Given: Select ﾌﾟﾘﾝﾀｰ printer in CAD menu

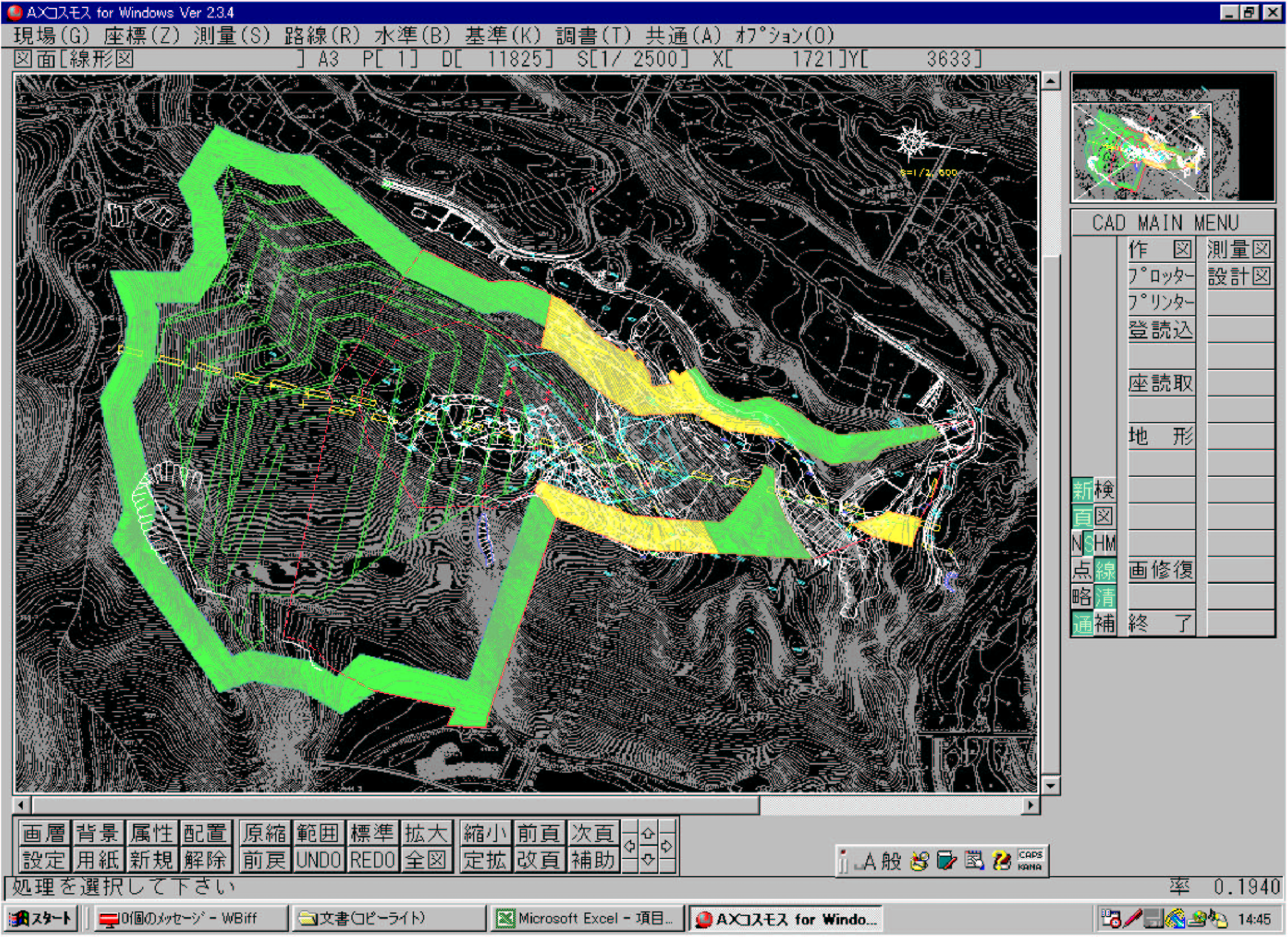Looking at the screenshot, I should [x=1161, y=303].
